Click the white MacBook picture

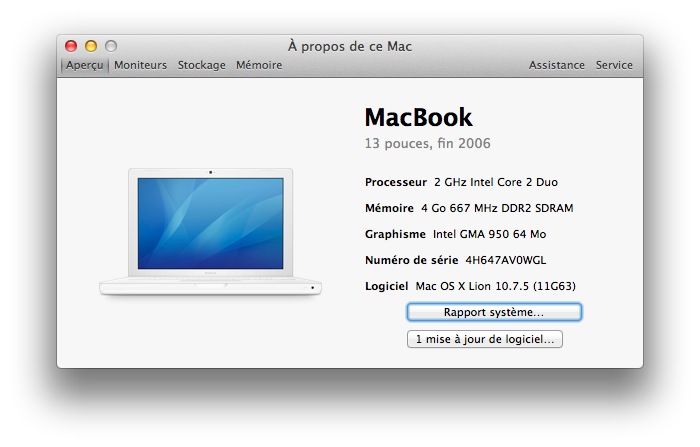pyautogui.click(x=210, y=232)
